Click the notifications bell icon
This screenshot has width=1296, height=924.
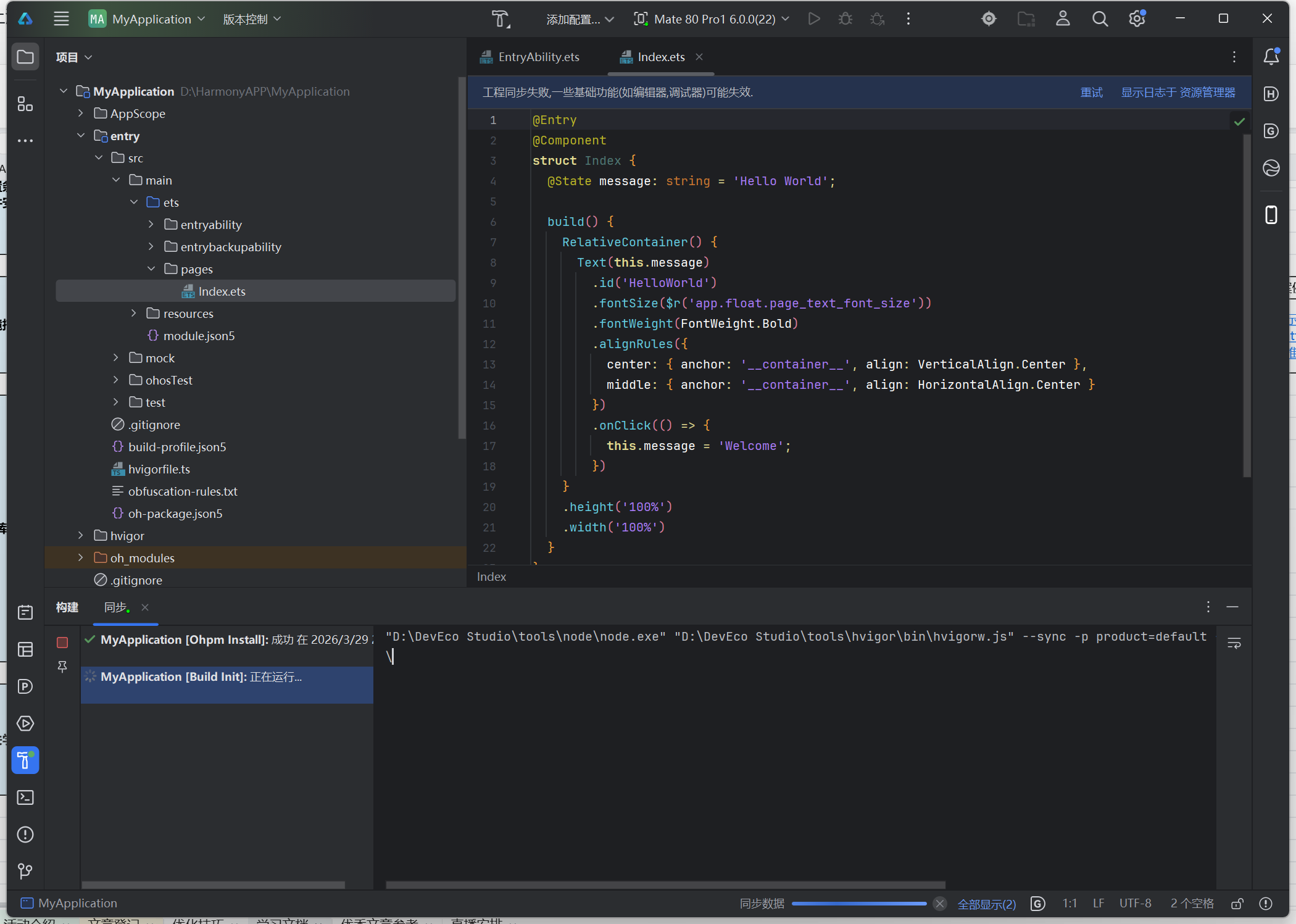click(1271, 57)
